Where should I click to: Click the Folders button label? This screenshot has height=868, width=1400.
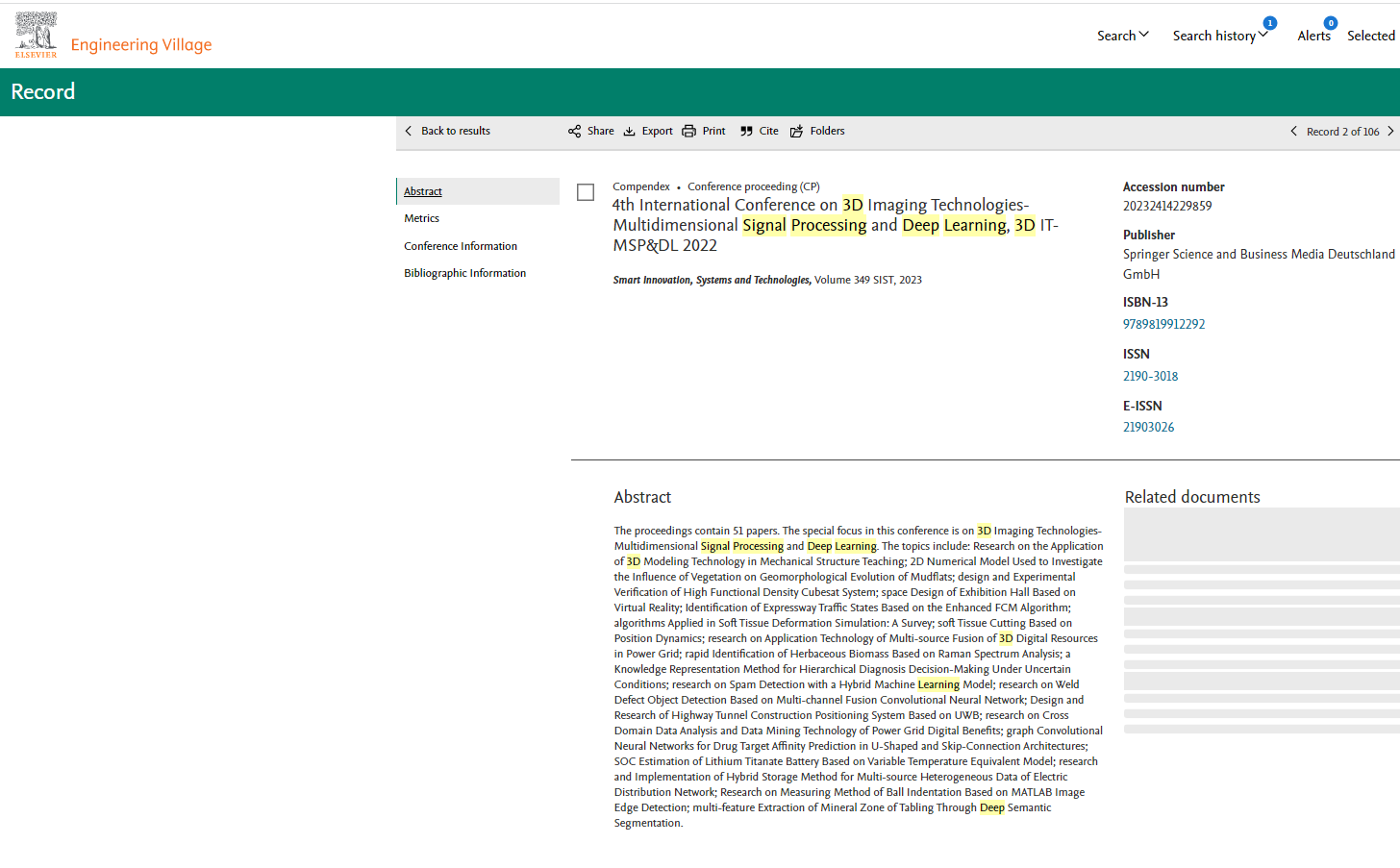click(x=827, y=131)
